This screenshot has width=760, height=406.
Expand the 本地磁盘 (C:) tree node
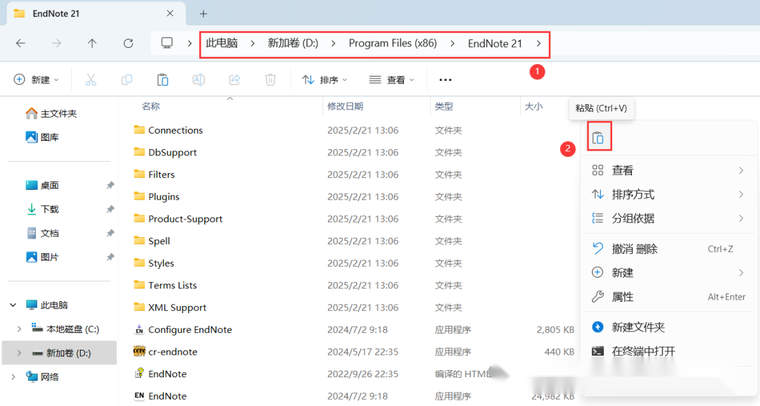20,329
